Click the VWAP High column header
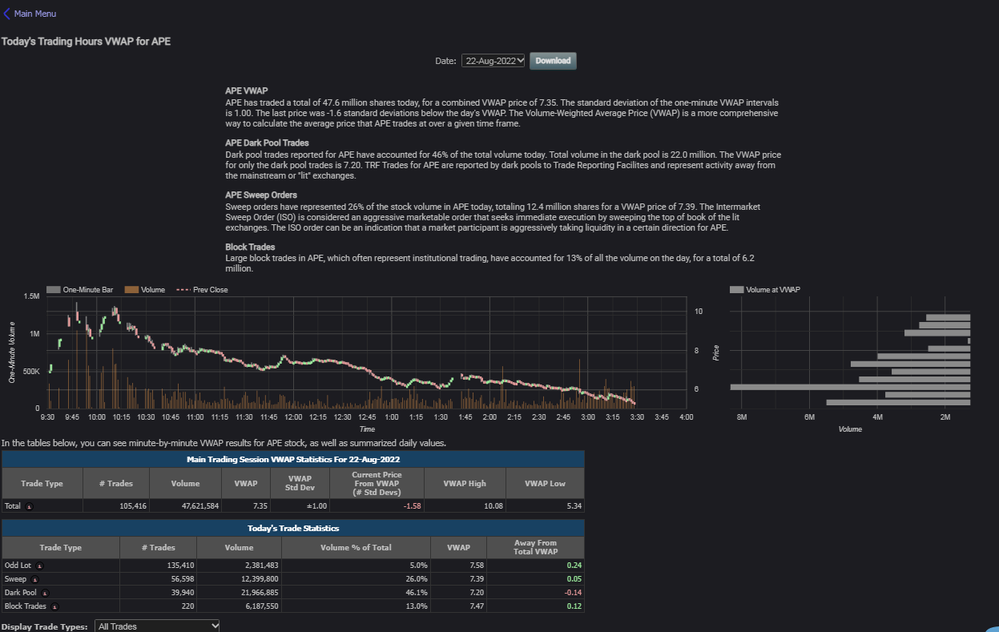The width and height of the screenshot is (999, 632). (463, 483)
